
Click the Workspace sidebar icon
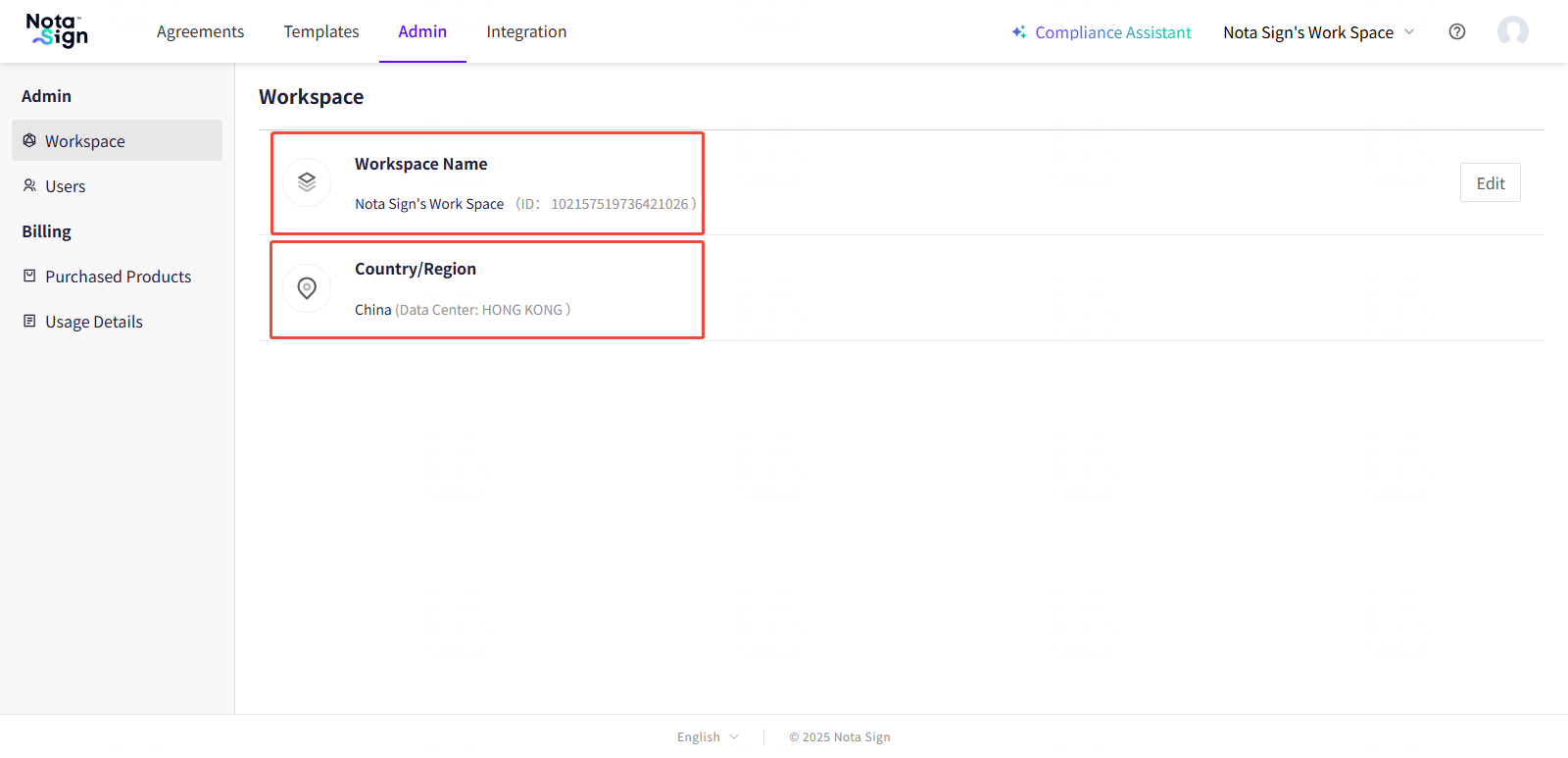coord(29,140)
